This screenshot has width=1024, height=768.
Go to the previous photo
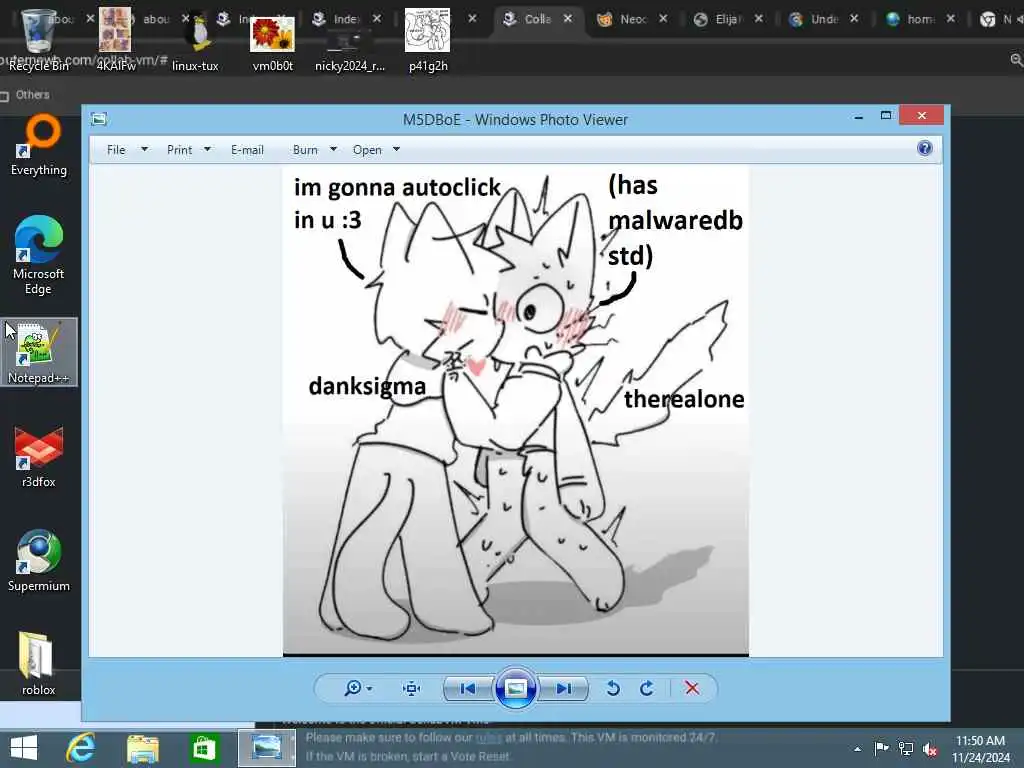click(468, 688)
